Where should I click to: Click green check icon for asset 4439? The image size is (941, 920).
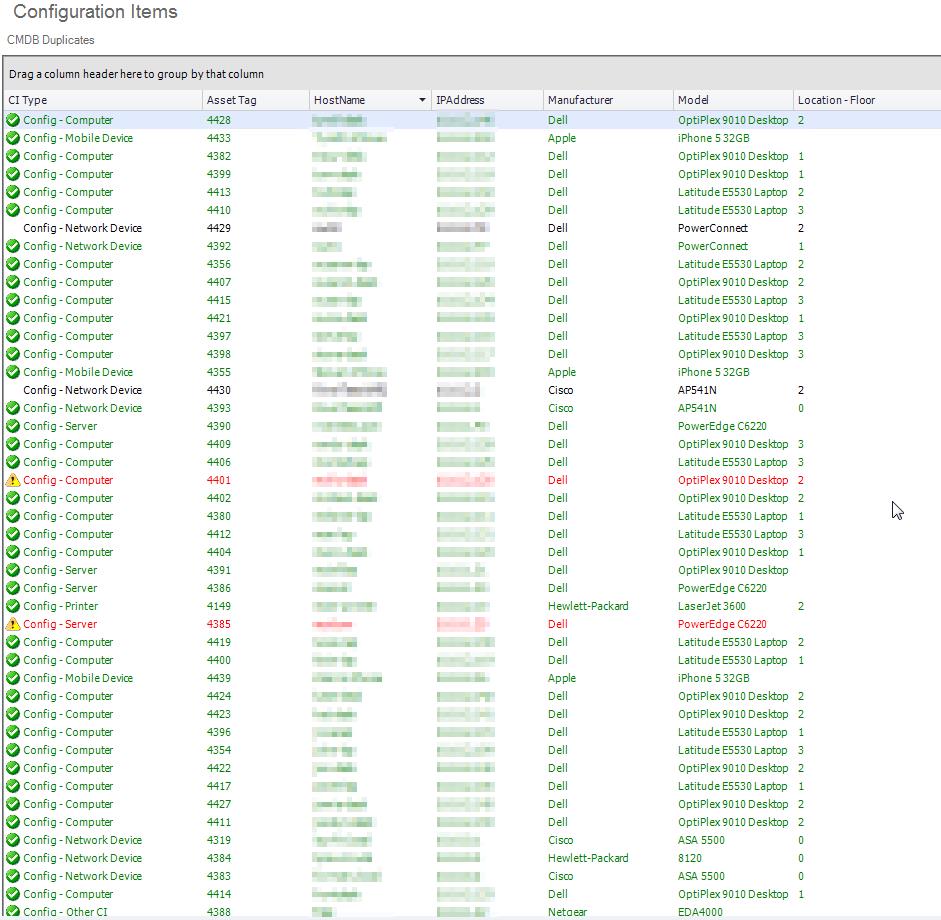[x=13, y=678]
